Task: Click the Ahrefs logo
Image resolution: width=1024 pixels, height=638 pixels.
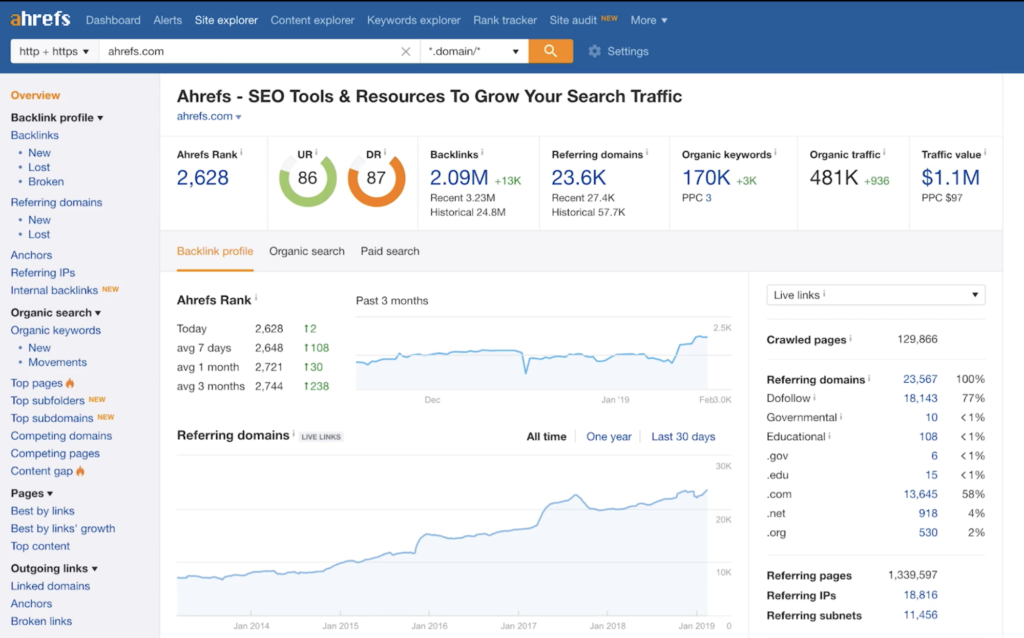Action: [x=40, y=19]
